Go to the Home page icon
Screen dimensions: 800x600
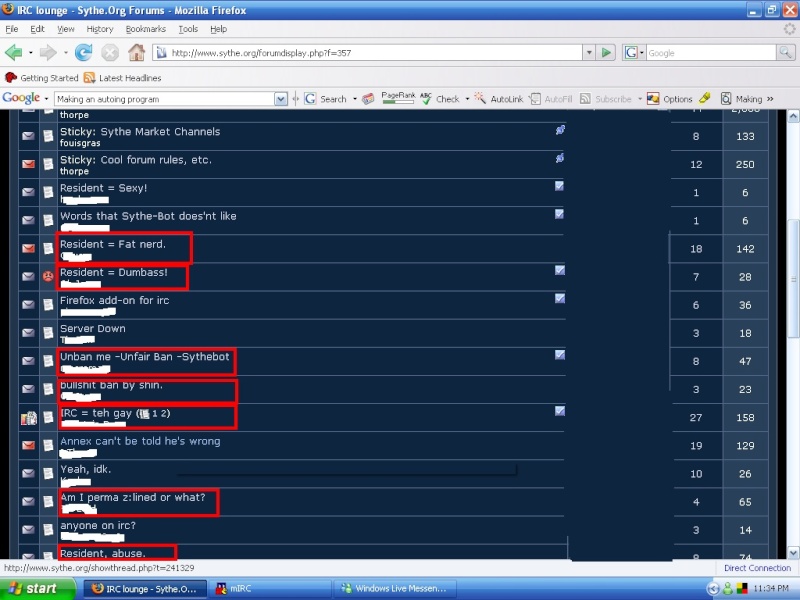136,53
